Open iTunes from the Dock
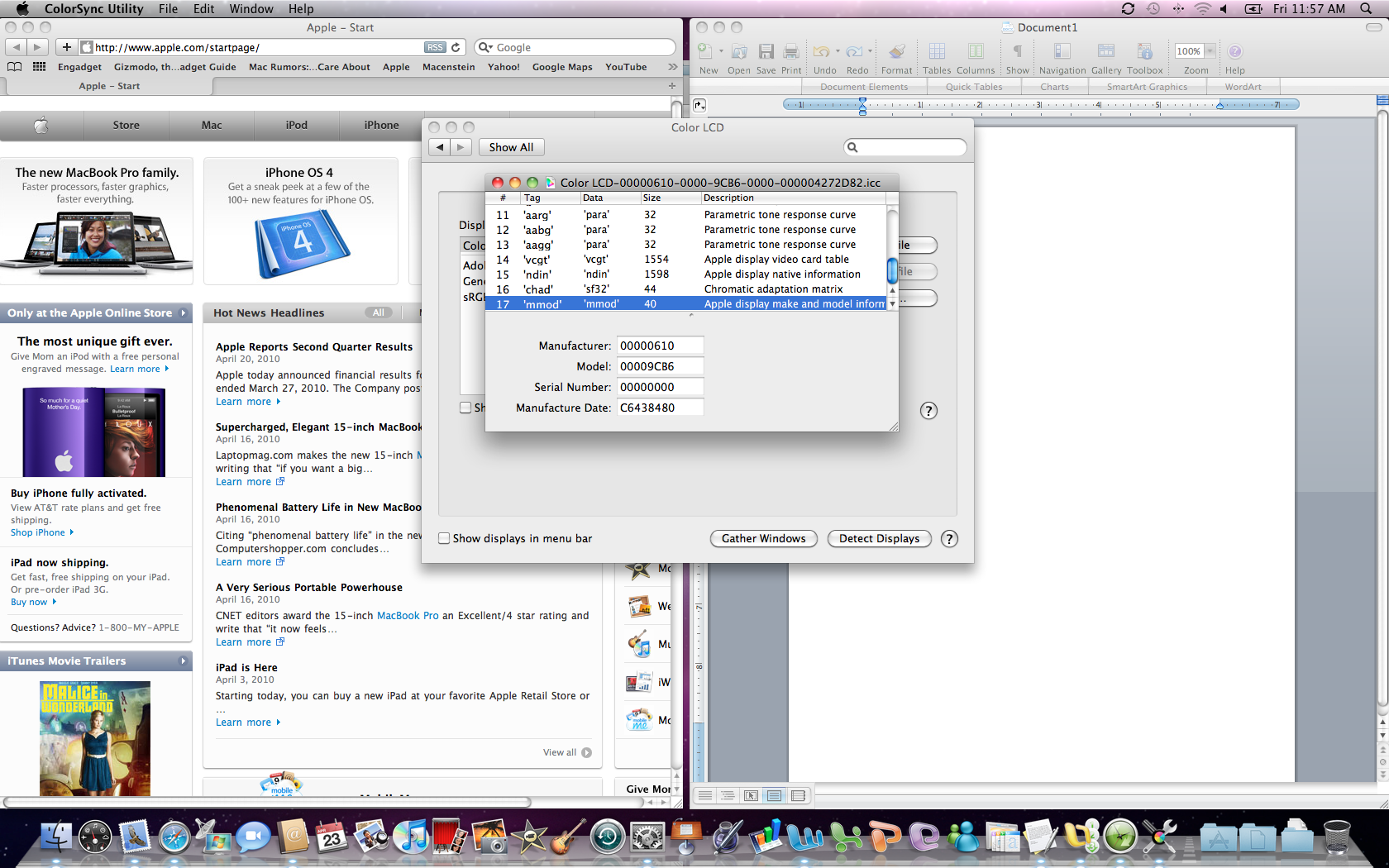Viewport: 1389px width, 868px height. pos(410,837)
